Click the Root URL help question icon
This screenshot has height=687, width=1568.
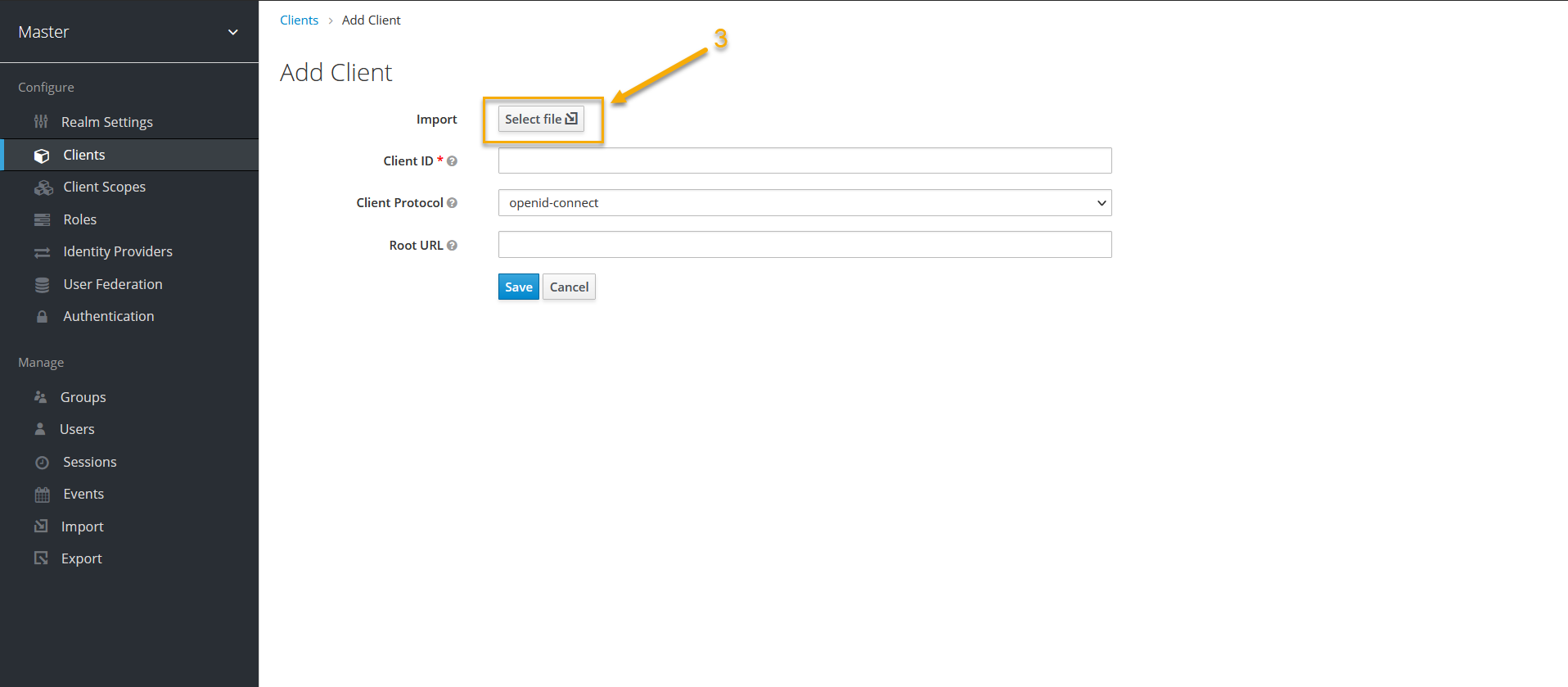click(452, 246)
